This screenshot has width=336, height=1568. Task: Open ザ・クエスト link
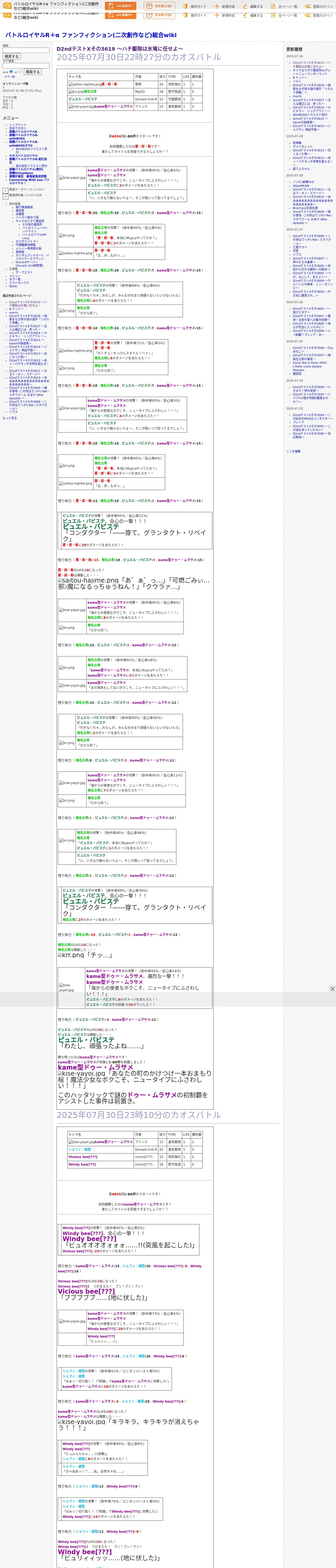(24, 272)
